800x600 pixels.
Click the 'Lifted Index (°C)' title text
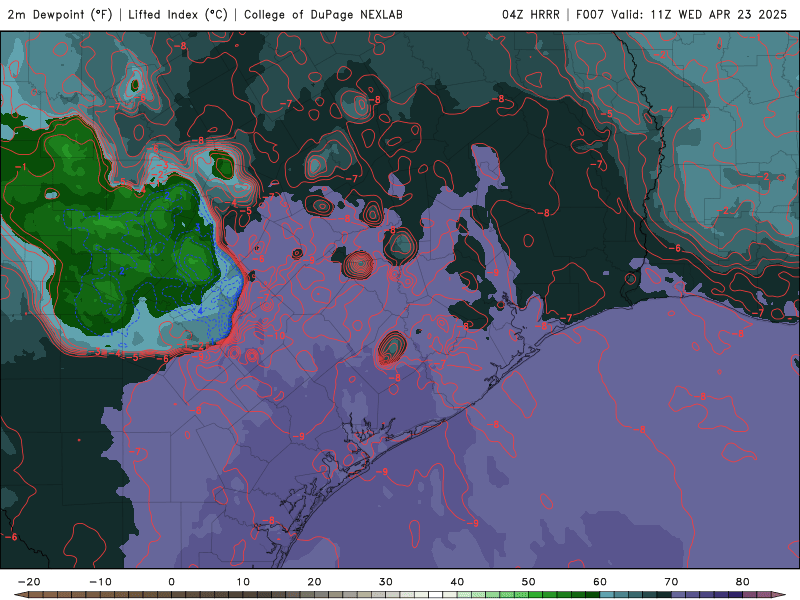[x=178, y=14]
